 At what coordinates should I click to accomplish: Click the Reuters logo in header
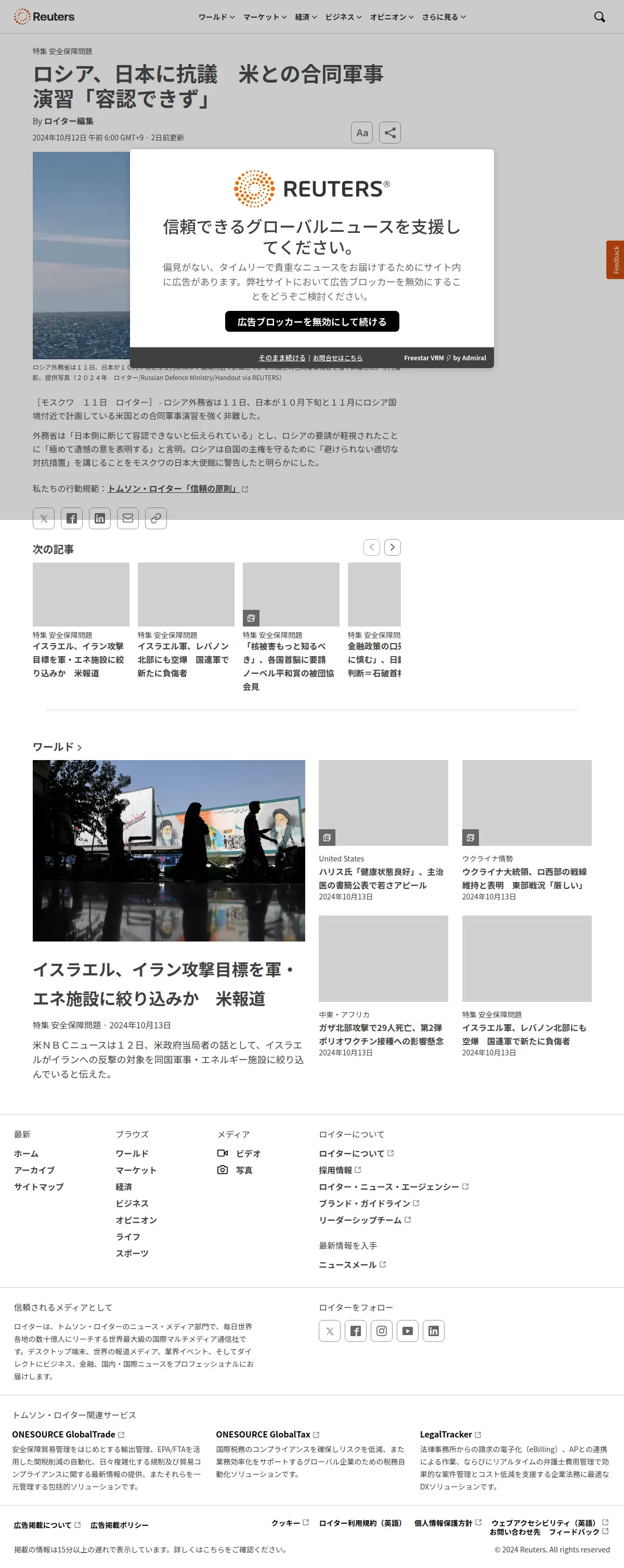44,17
